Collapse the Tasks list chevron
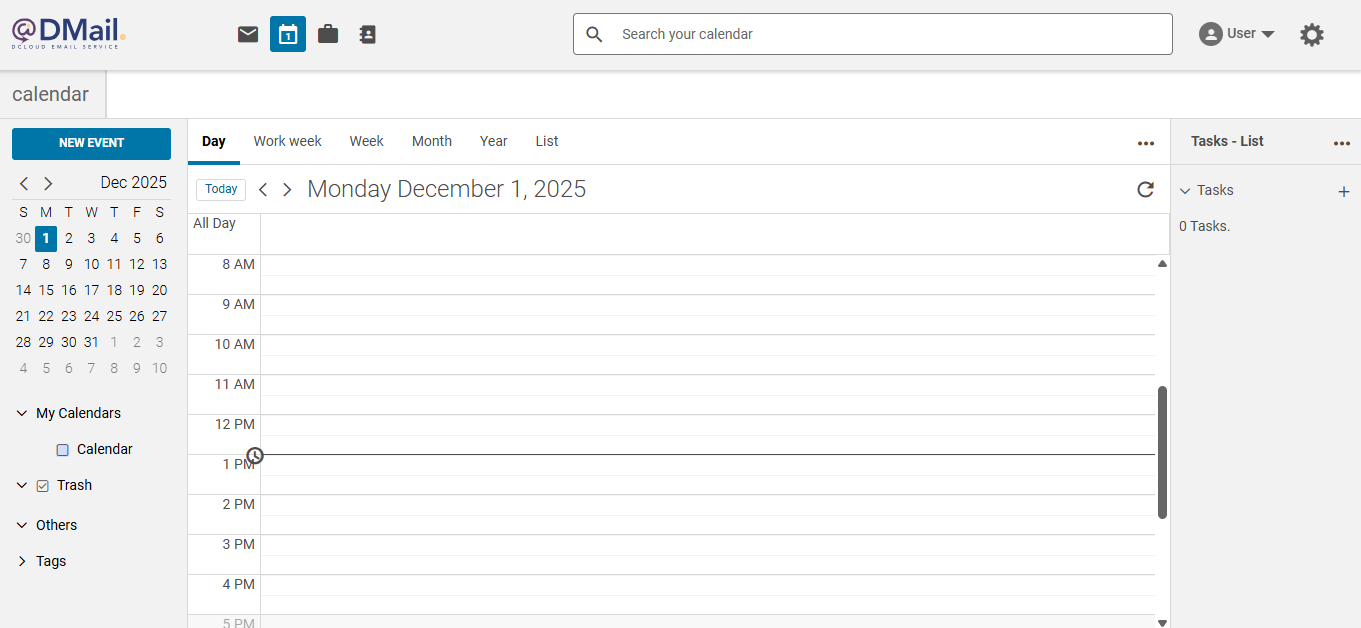1361x628 pixels. point(1185,190)
